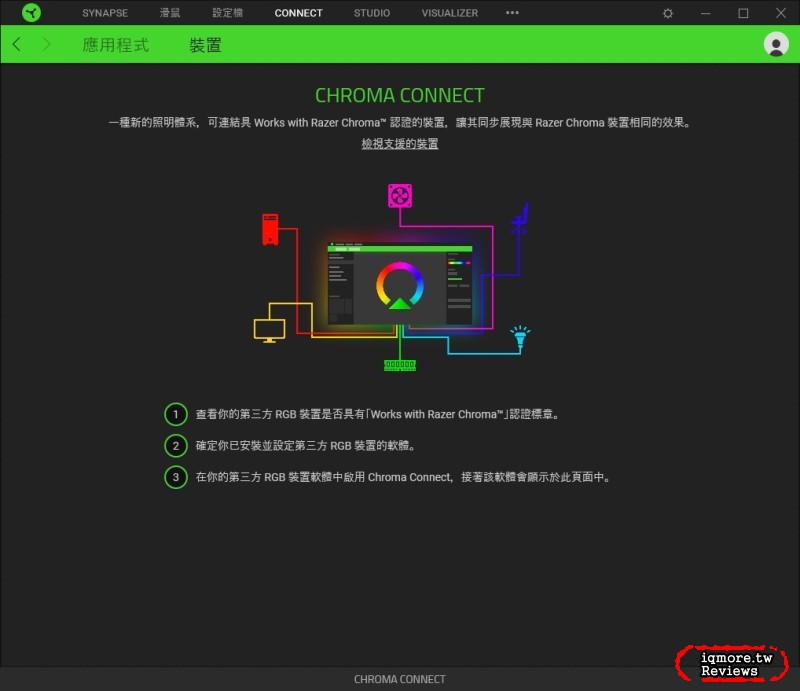Click the step 3 numbered circle icon
This screenshot has height=691, width=800.
click(x=176, y=477)
